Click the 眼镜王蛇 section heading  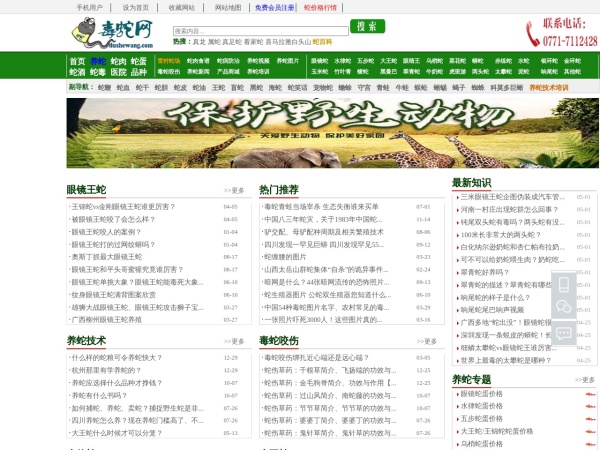point(86,190)
